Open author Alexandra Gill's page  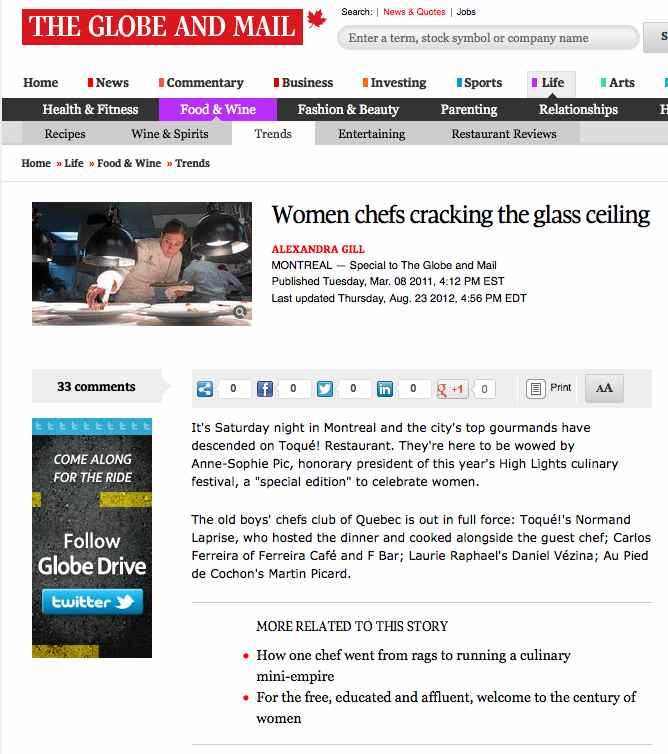click(x=318, y=249)
